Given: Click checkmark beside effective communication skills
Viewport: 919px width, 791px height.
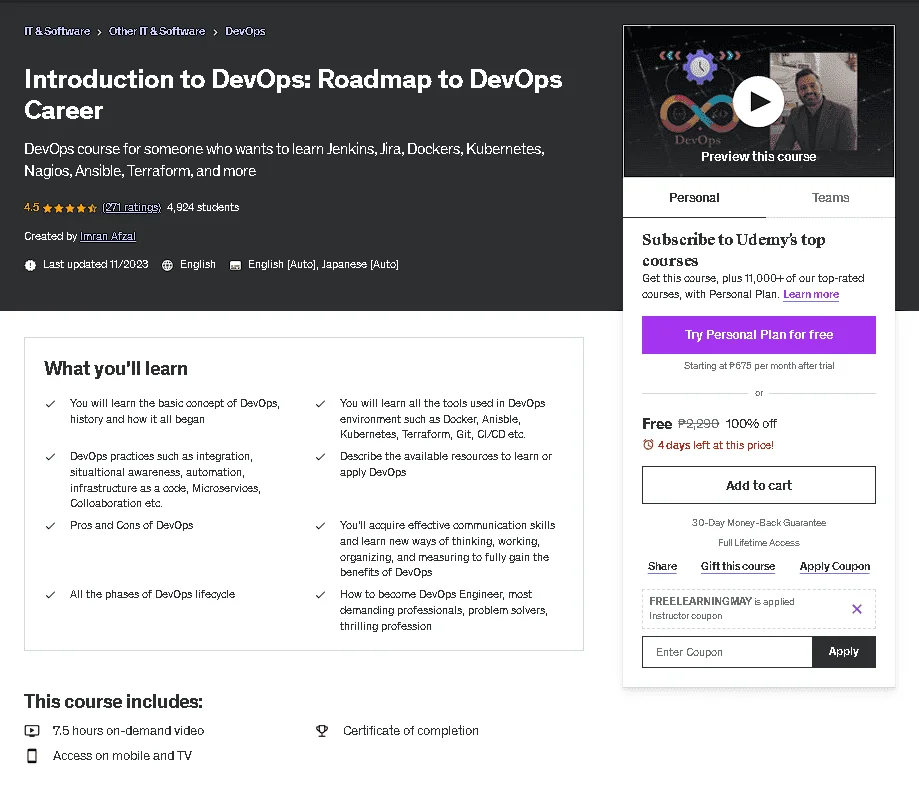Looking at the screenshot, I should (321, 526).
